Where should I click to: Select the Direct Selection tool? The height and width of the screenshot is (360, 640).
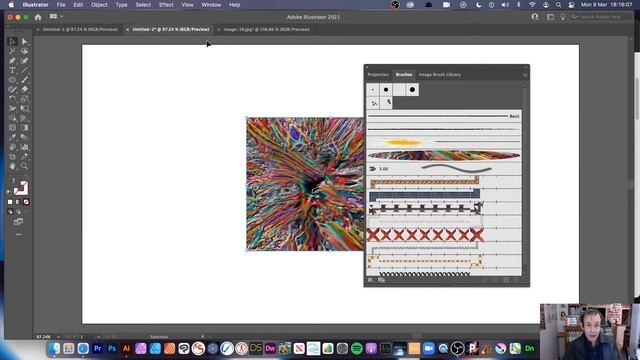24,41
